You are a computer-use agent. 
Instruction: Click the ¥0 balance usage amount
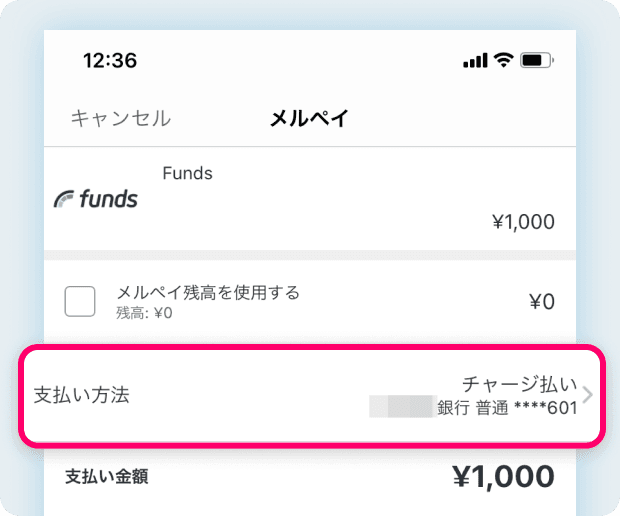click(x=542, y=302)
